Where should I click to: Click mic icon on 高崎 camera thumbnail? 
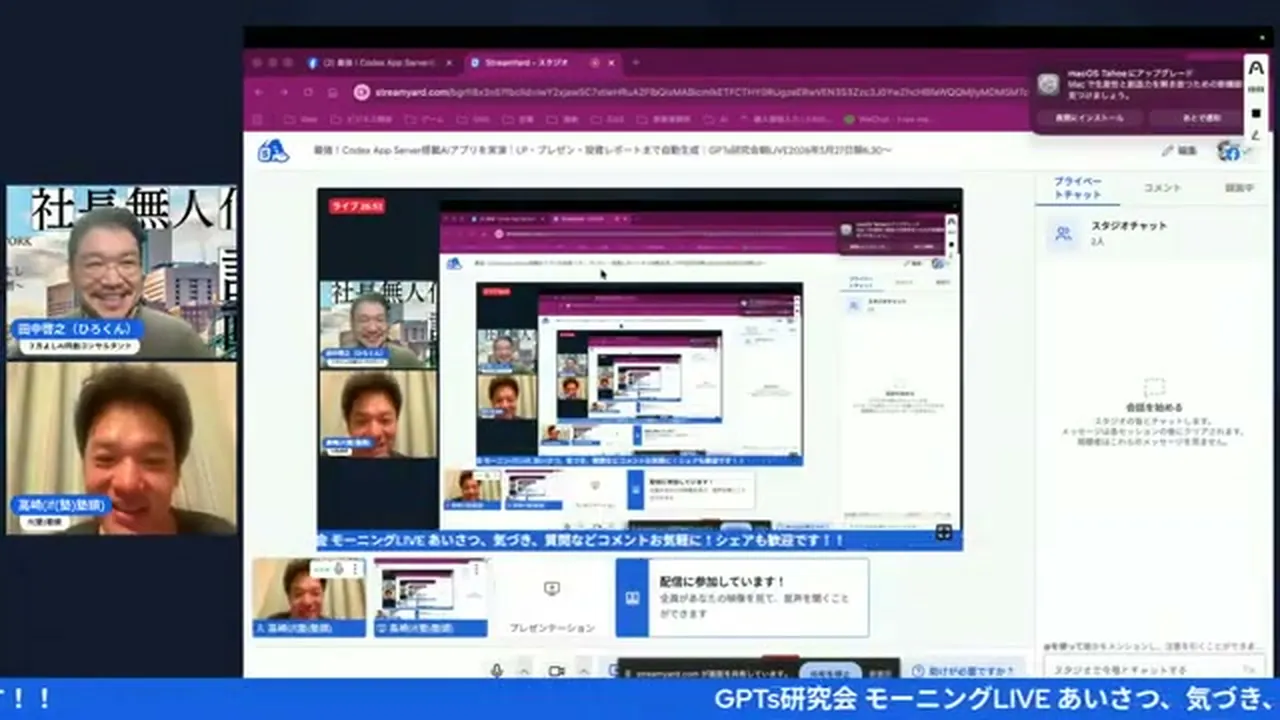[339, 569]
